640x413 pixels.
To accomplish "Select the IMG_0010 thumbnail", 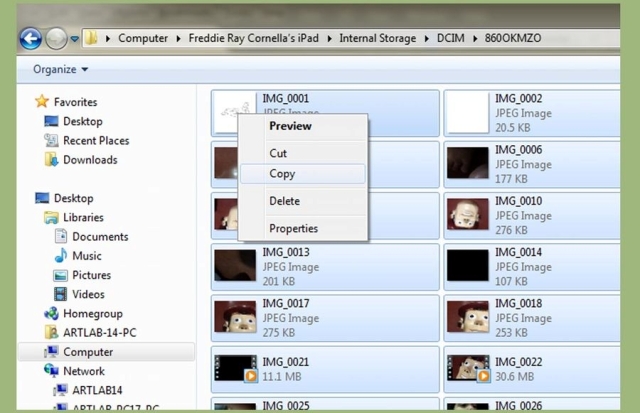I will [468, 214].
